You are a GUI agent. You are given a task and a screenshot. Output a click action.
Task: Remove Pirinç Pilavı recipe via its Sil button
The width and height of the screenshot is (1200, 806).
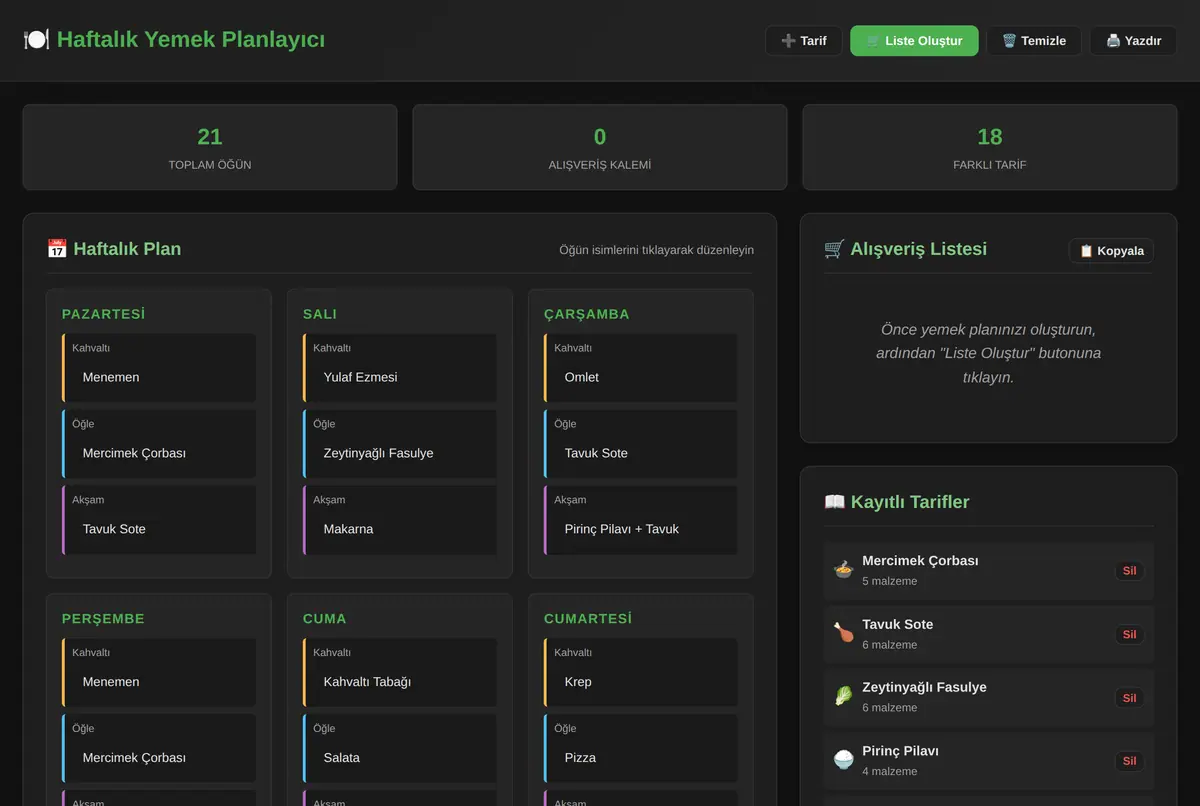(x=1129, y=761)
